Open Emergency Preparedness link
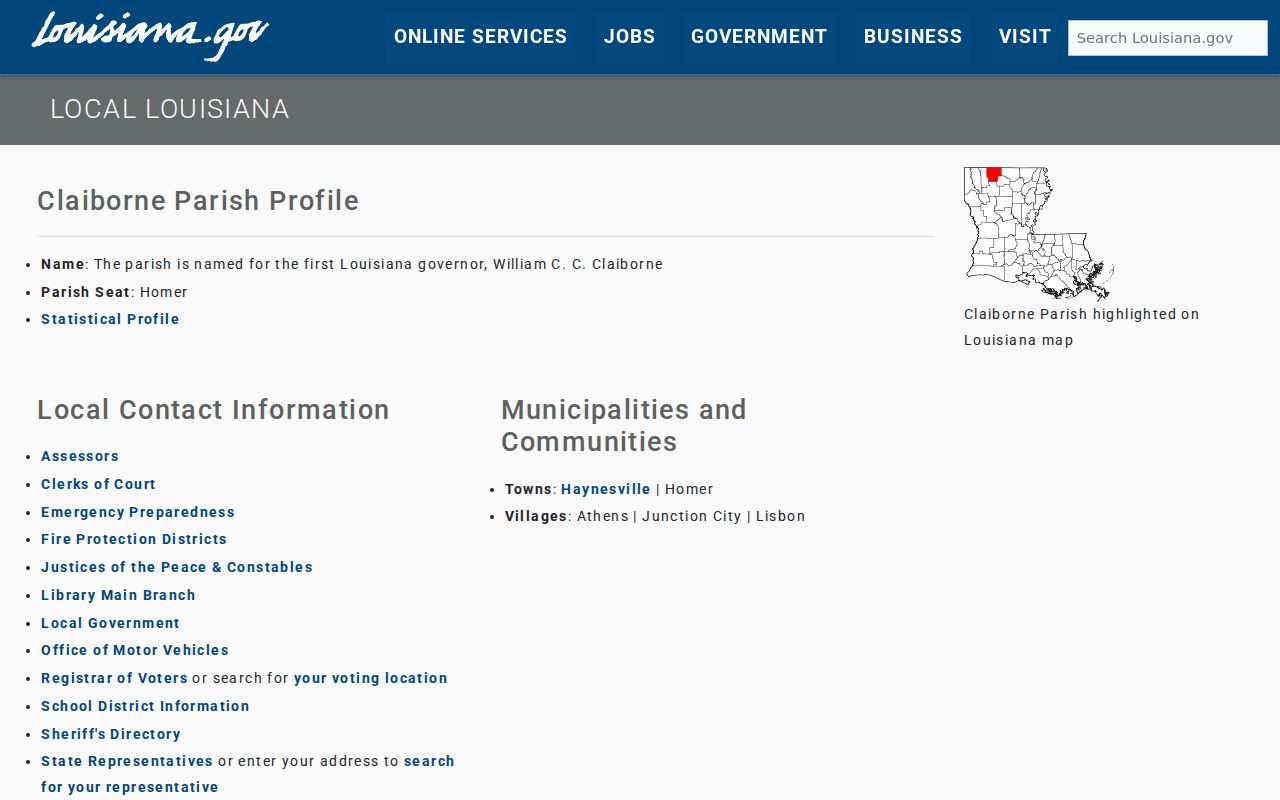Image resolution: width=1280 pixels, height=800 pixels. [138, 512]
